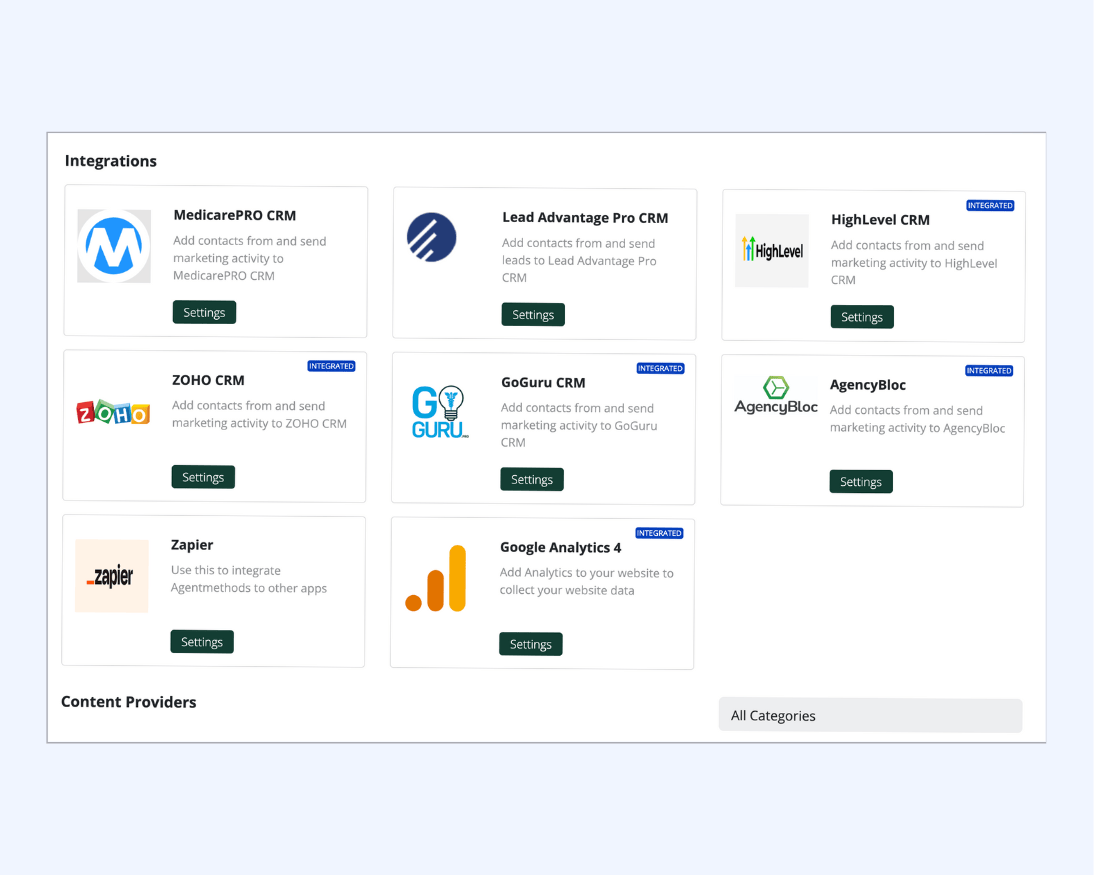Click the Lead Advantage Pro logo icon

[x=432, y=237]
